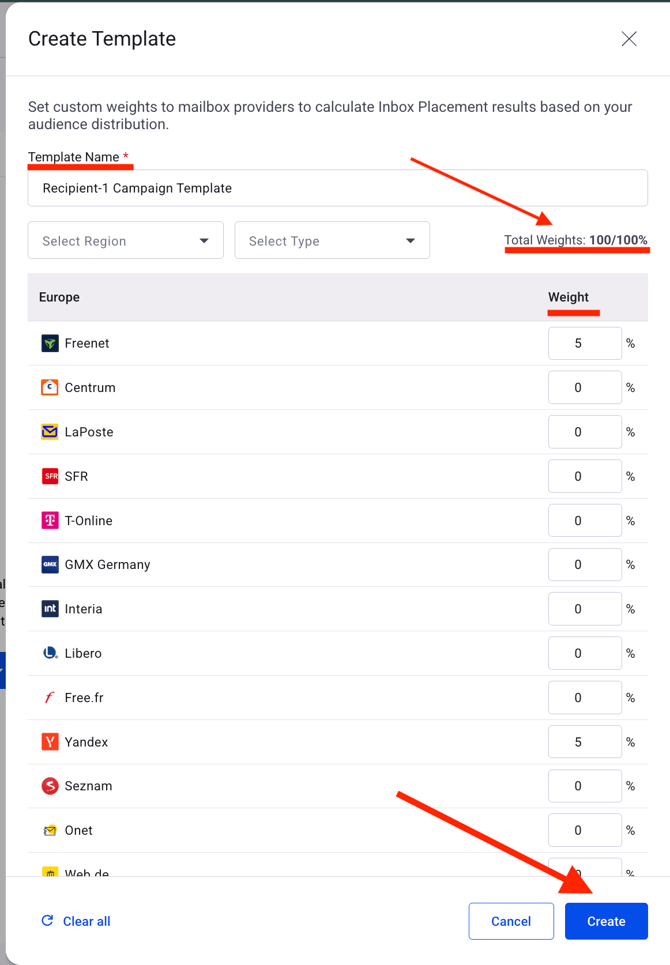This screenshot has width=670, height=965.
Task: Click the SFR red logo icon
Action: click(x=49, y=476)
